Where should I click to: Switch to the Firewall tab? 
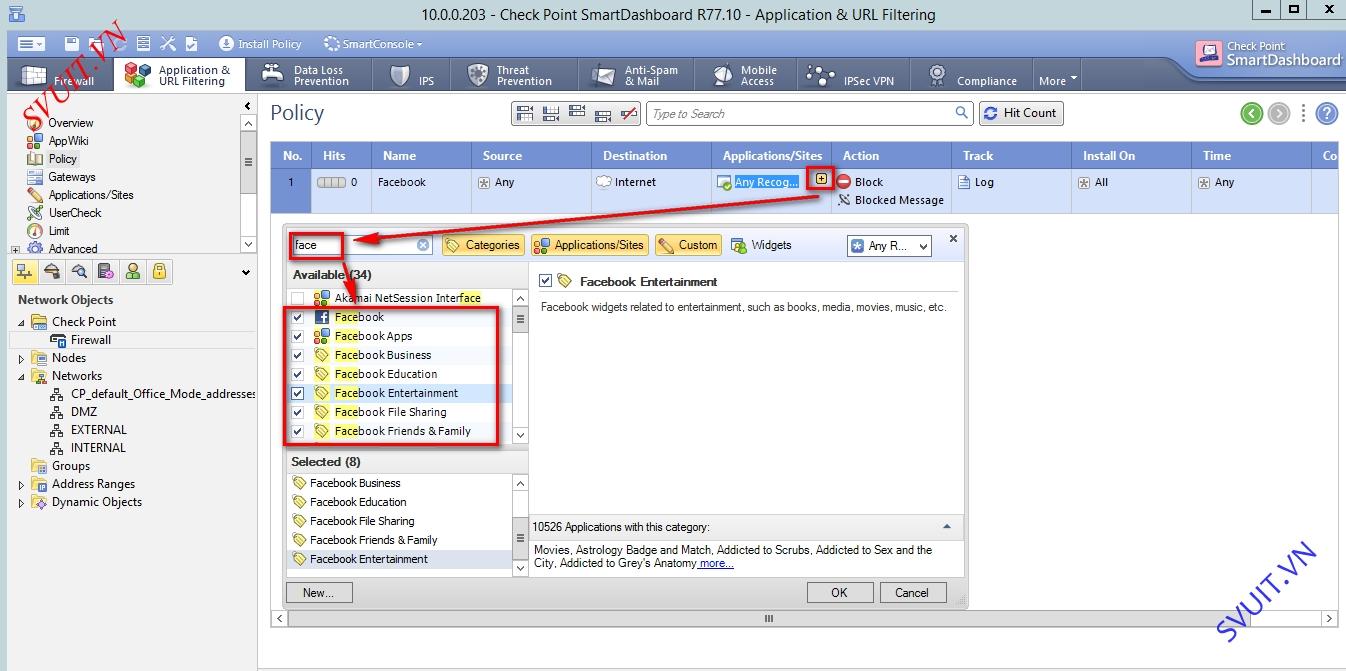[58, 76]
